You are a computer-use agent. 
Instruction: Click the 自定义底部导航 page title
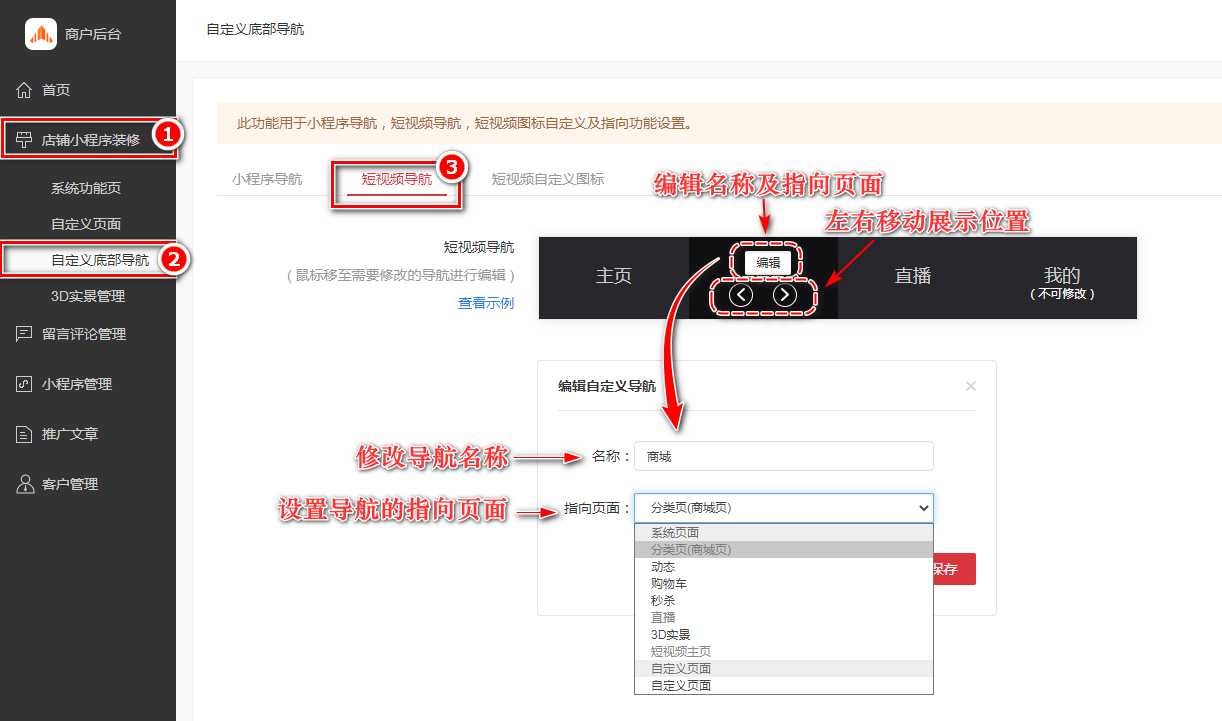tap(255, 30)
